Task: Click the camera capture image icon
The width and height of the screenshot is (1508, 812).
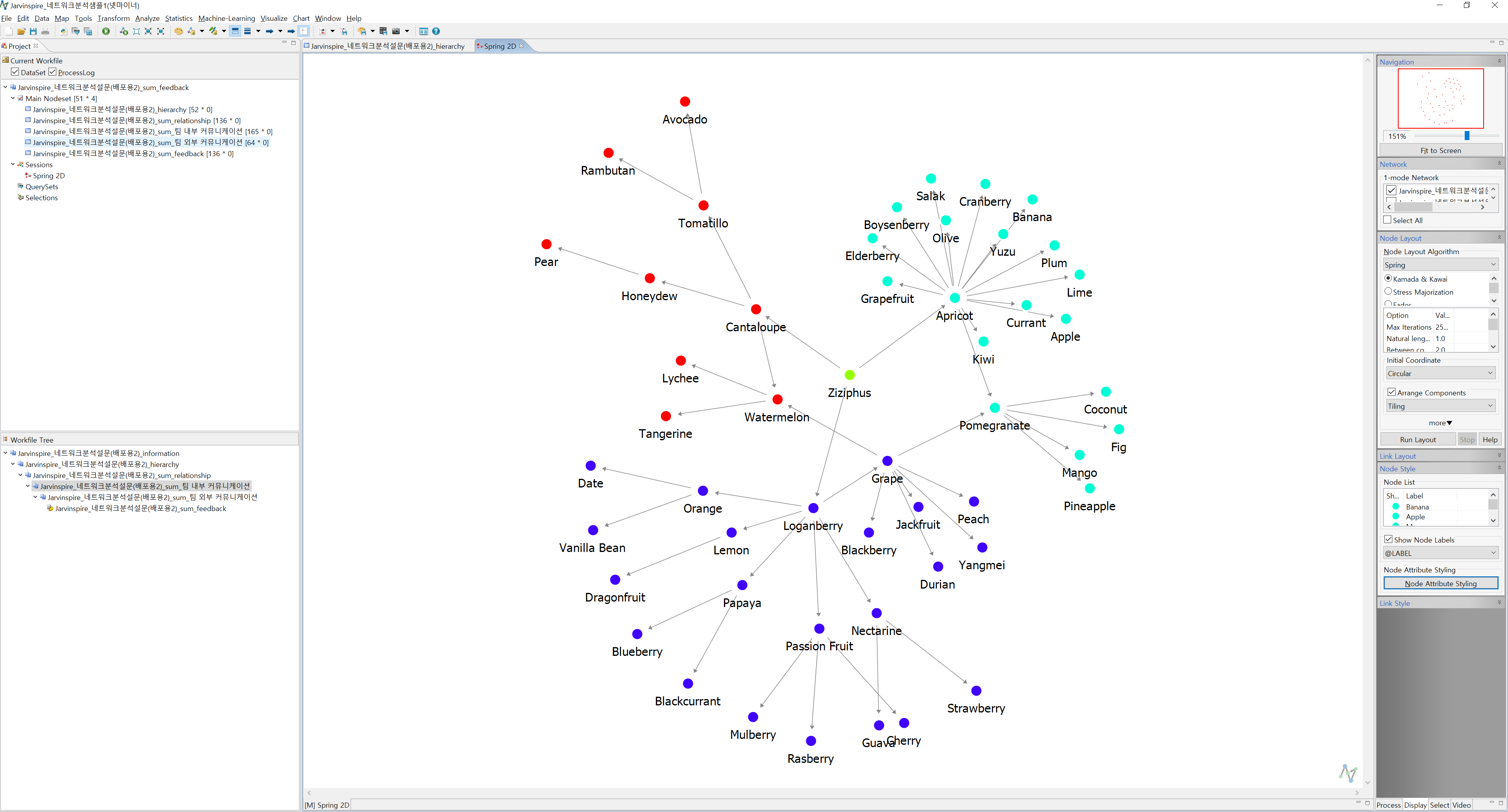Action: pyautogui.click(x=396, y=31)
